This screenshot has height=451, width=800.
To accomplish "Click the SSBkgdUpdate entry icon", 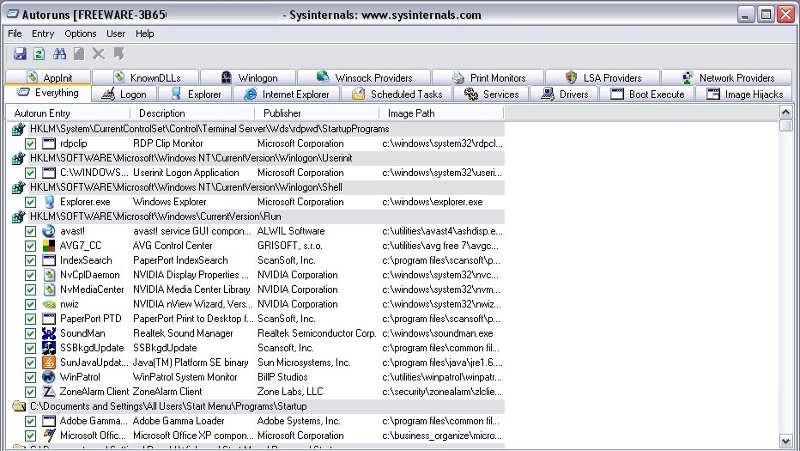I will coord(48,348).
